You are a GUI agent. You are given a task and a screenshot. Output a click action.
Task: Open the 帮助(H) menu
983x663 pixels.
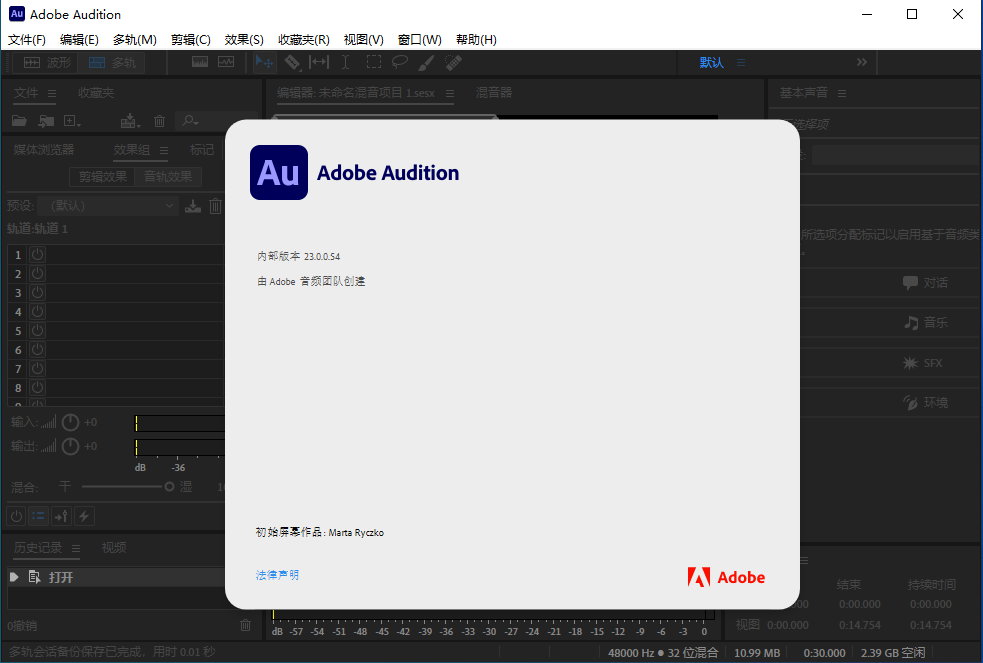click(x=476, y=39)
